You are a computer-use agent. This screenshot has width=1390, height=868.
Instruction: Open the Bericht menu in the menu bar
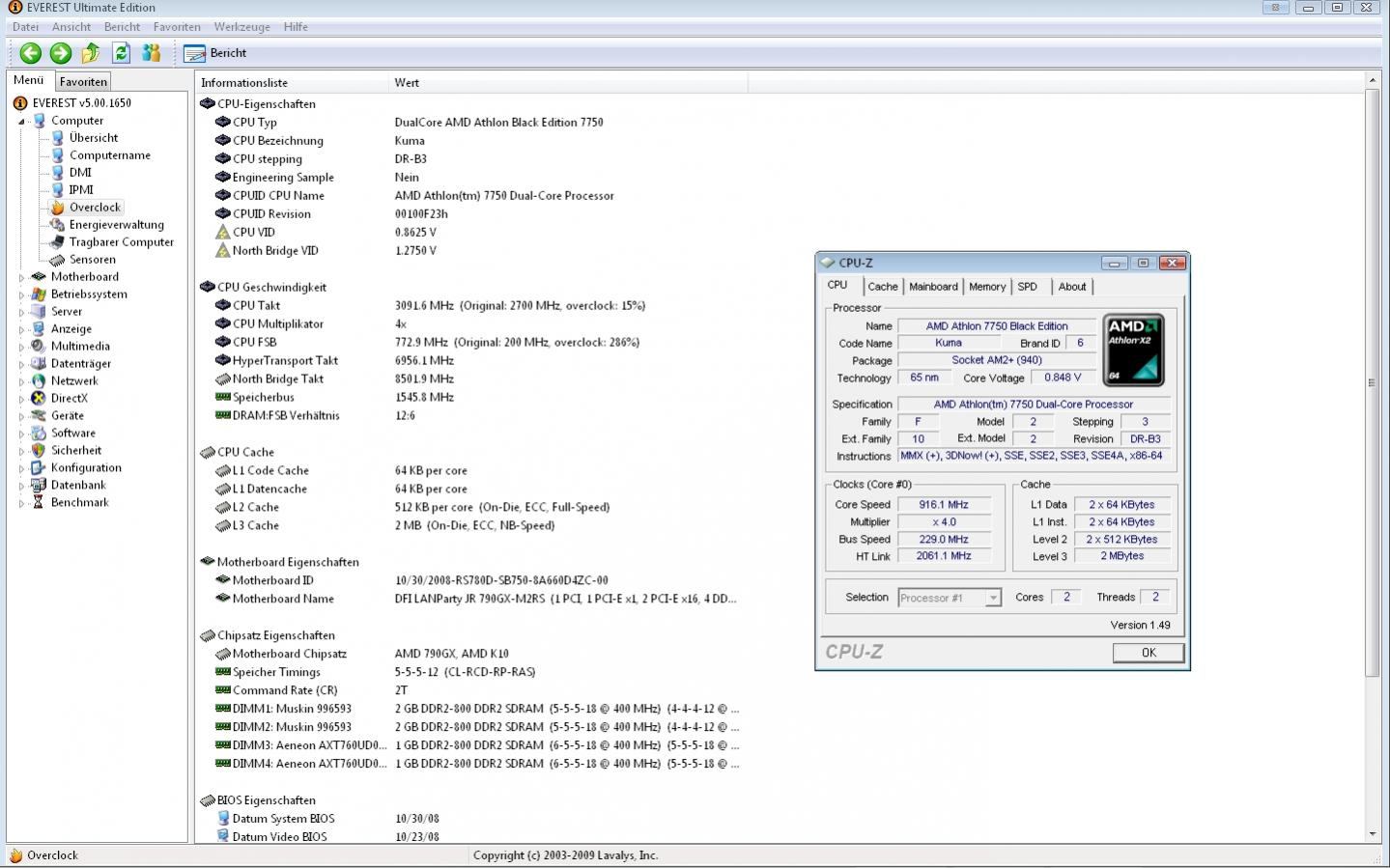click(x=122, y=27)
